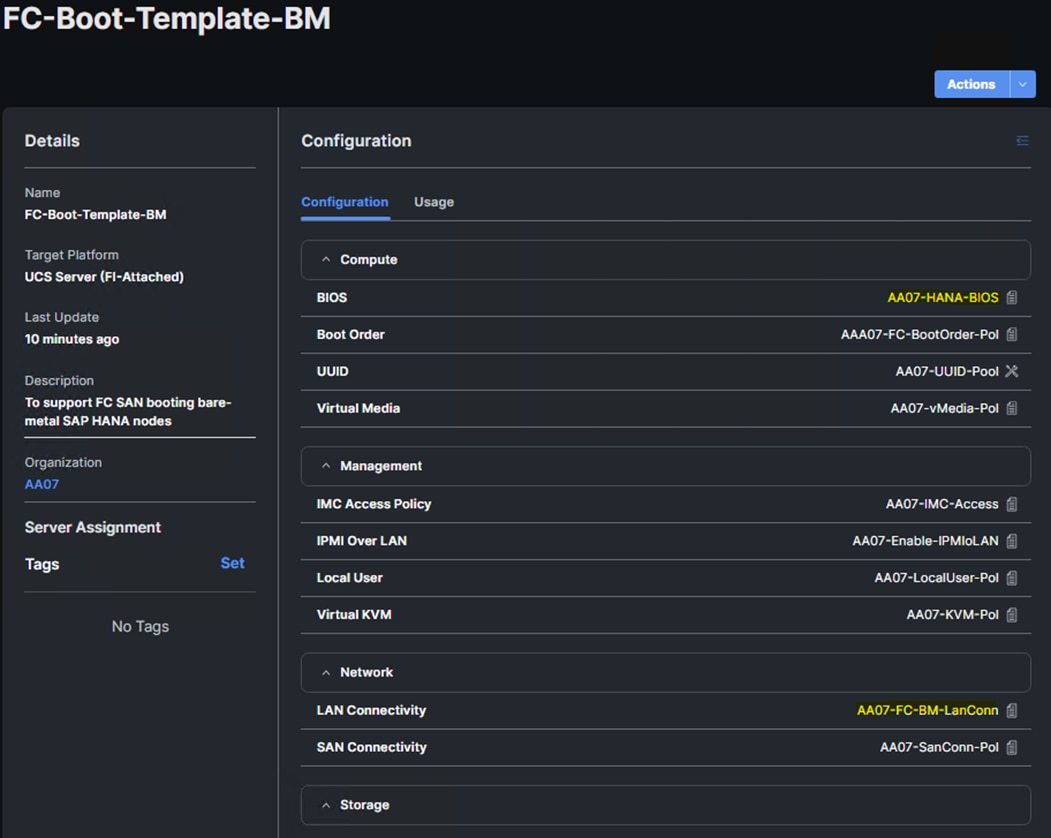Open the policy icon beside AA07-IMC-Access
The image size is (1051, 838).
tap(1012, 503)
